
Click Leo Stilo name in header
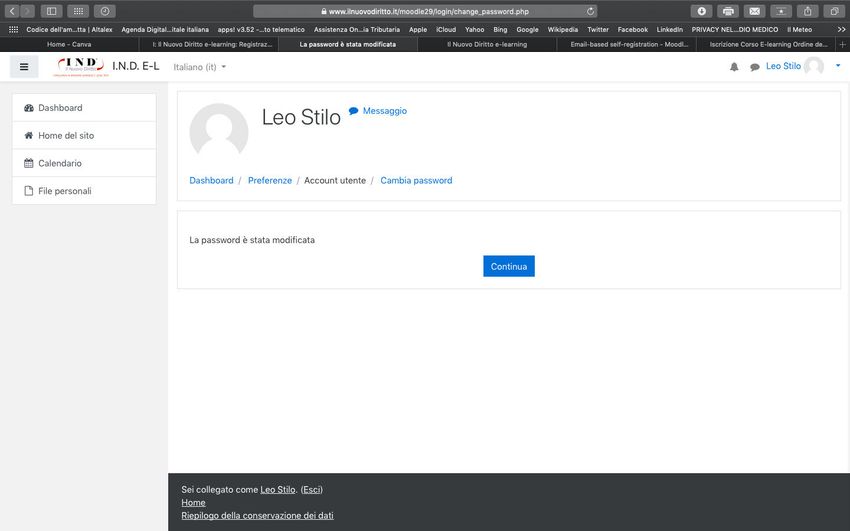783,66
